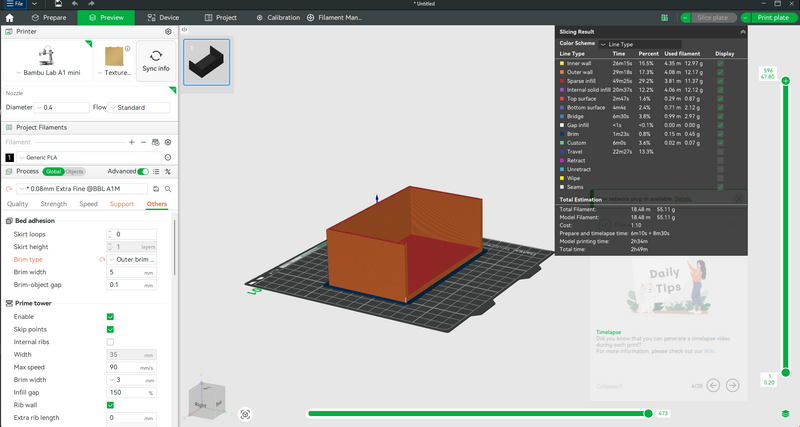The width and height of the screenshot is (800, 427).
Task: Add a filament with the plus icon
Action: point(132,142)
